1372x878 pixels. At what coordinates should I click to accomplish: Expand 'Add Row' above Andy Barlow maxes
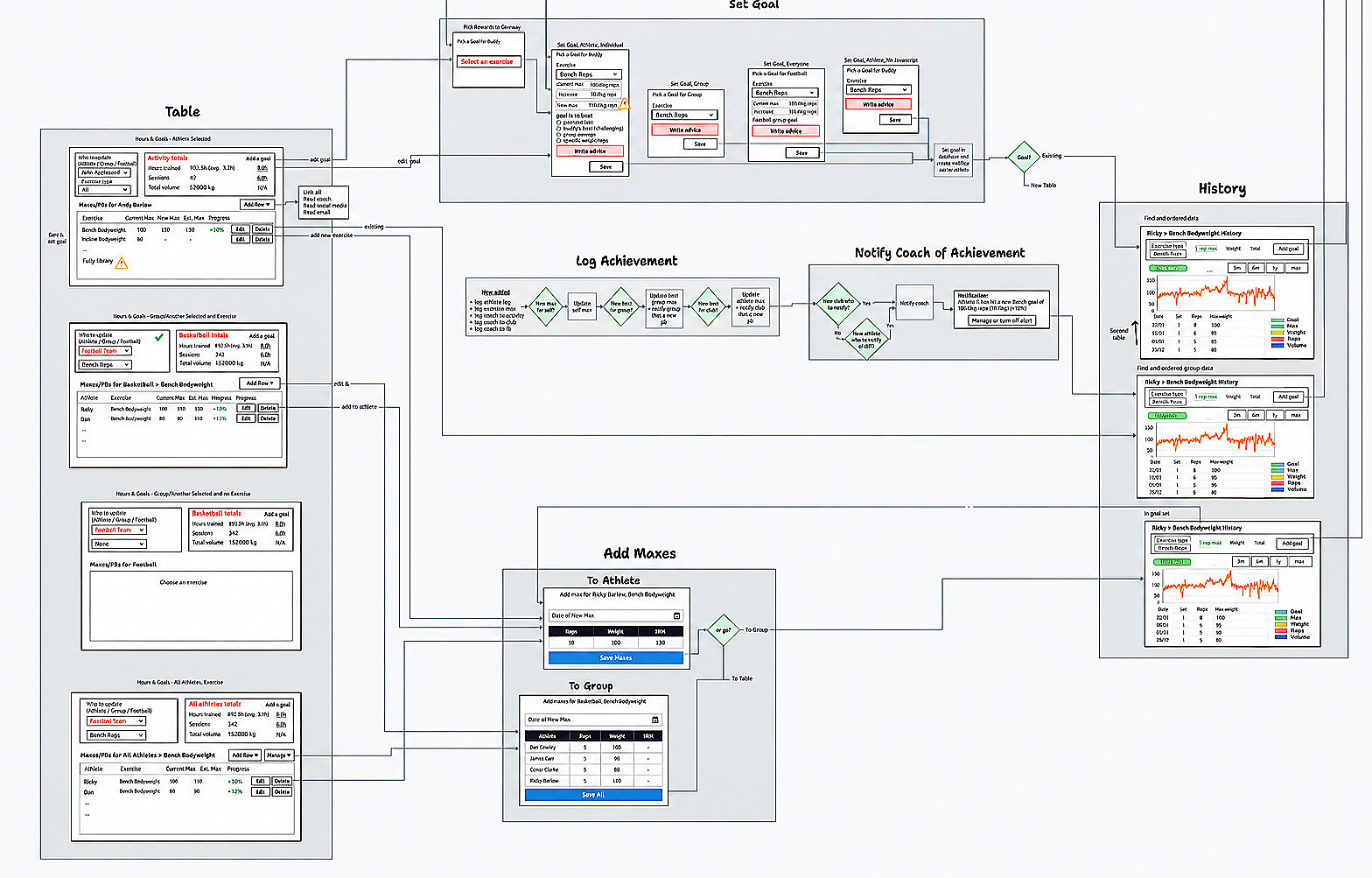pyautogui.click(x=256, y=205)
